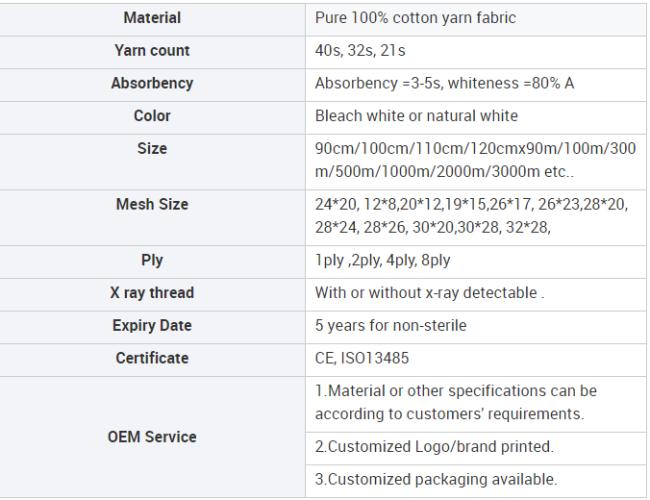Select the 'Pure 100% cotton yarn fabric' cell
650x500 pixels.
[x=476, y=19]
